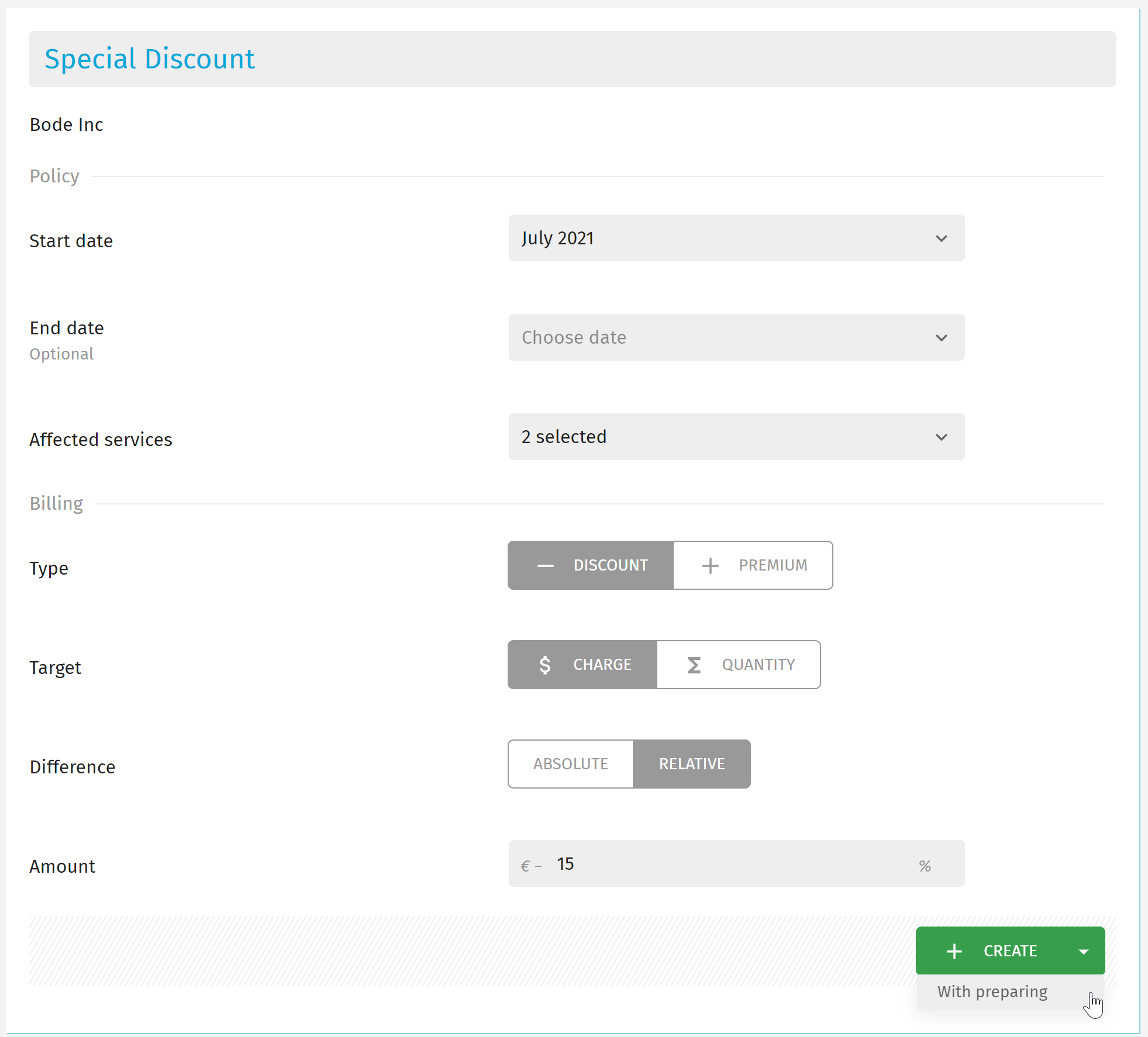Click the dollar sign icon on CHARGE
This screenshot has height=1037, width=1148.
pyautogui.click(x=544, y=665)
